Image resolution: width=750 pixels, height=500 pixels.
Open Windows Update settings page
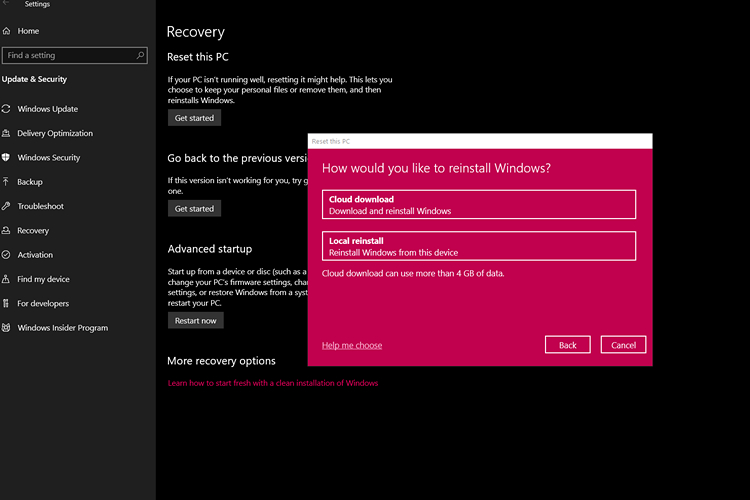[48, 109]
